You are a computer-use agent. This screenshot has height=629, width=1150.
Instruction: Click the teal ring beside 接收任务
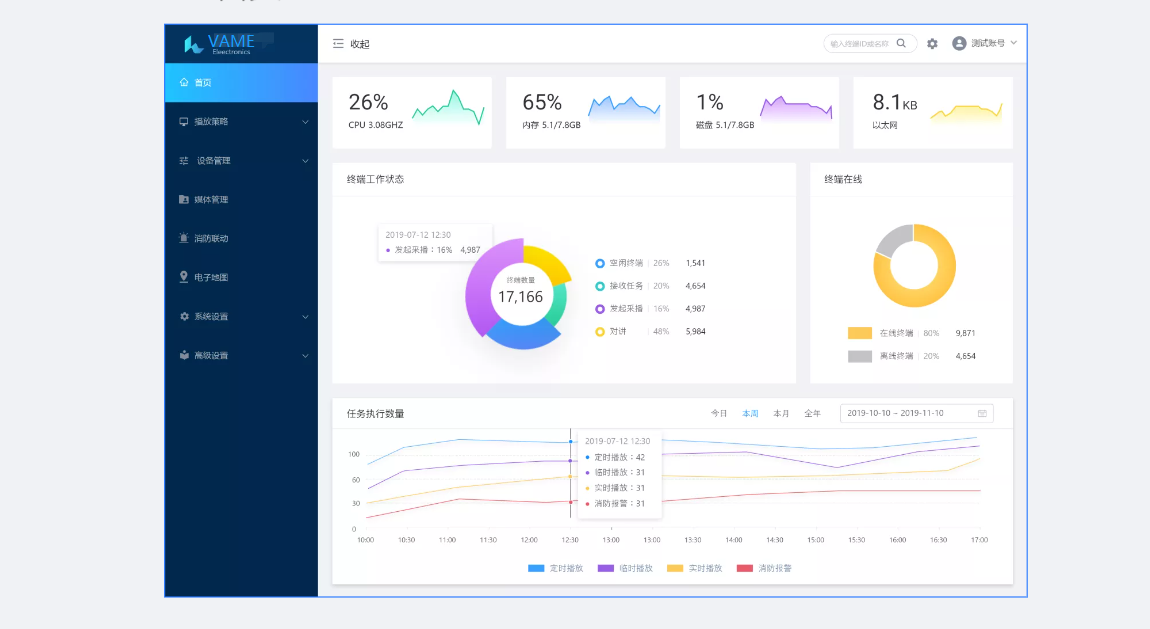(600, 286)
